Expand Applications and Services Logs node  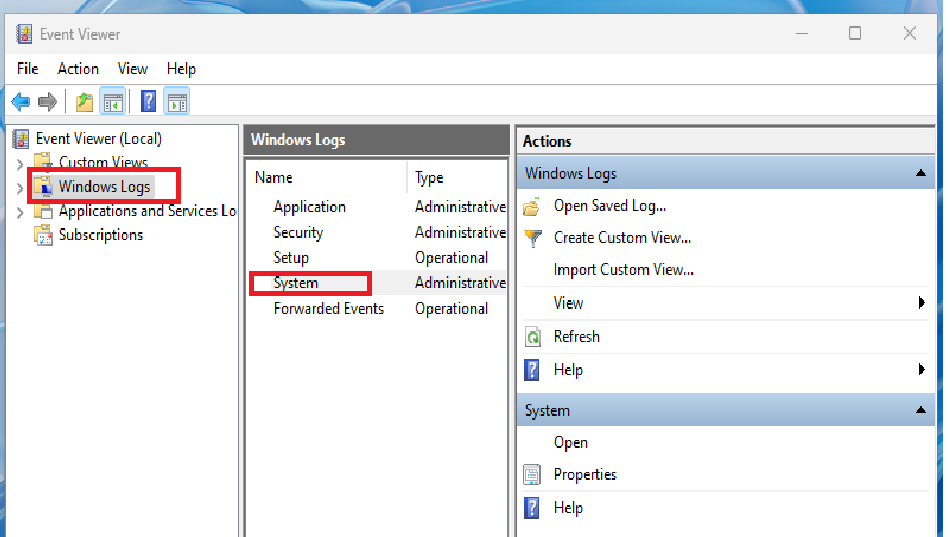(x=19, y=212)
